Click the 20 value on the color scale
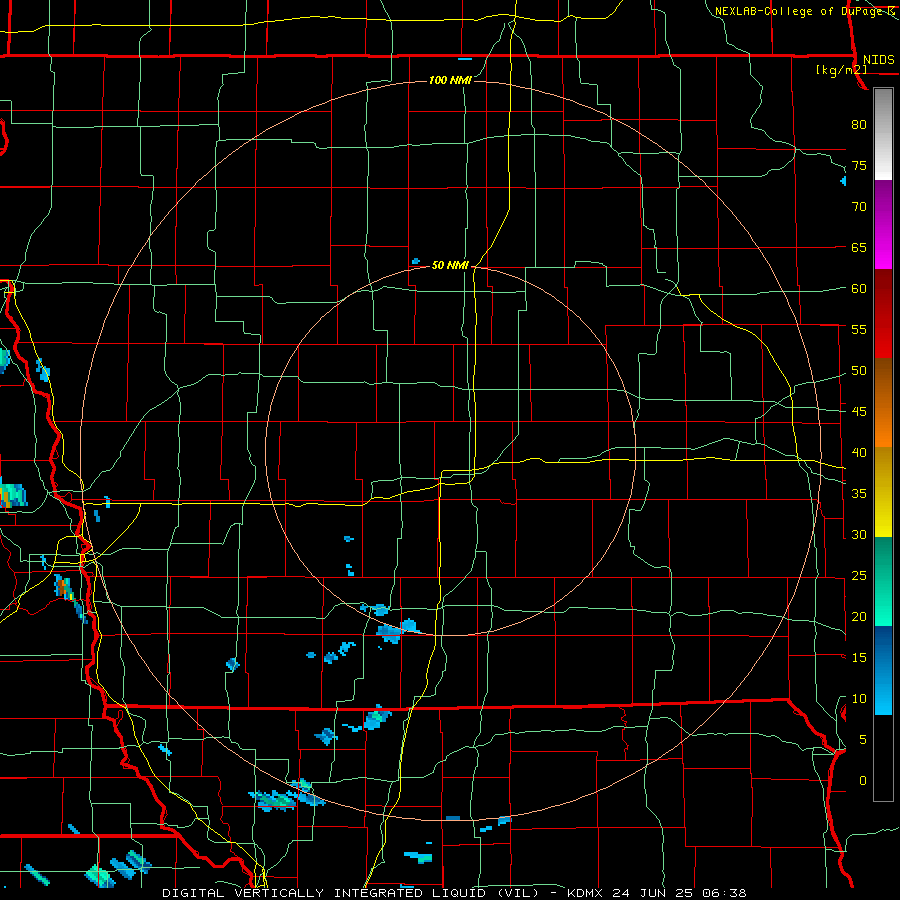900x900 pixels. 859,616
